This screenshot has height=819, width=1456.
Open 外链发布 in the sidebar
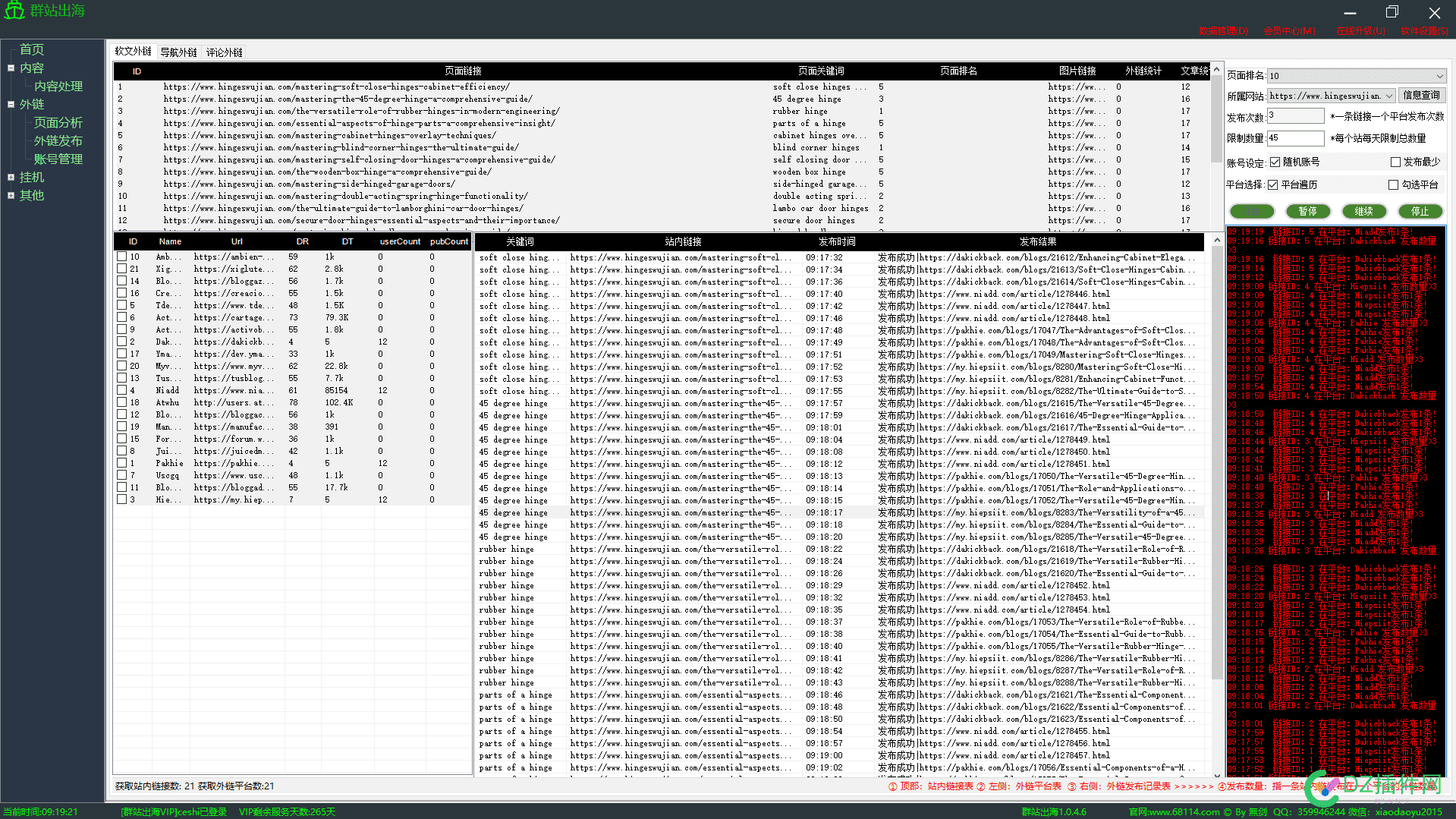(x=58, y=140)
